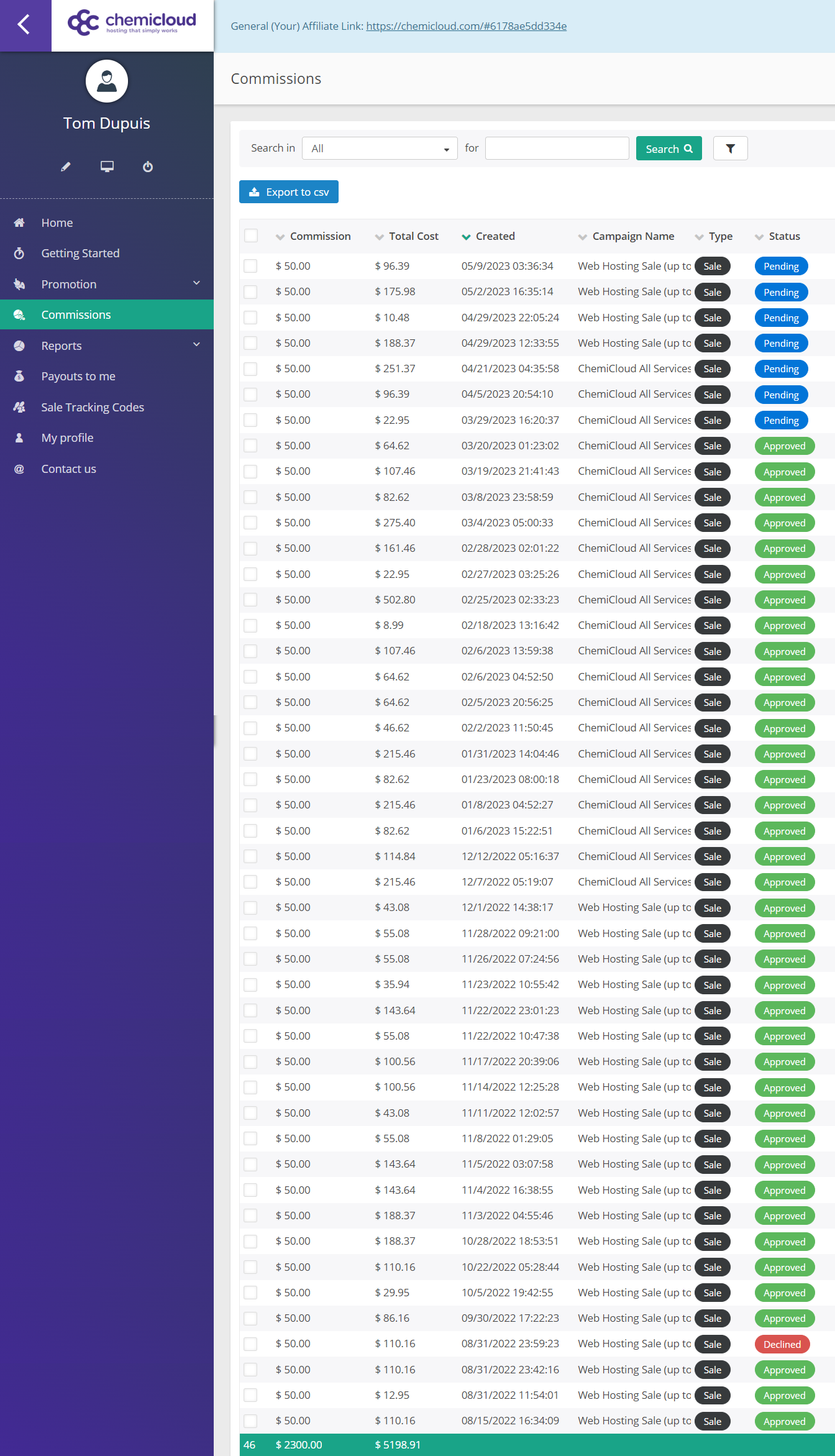835x1456 pixels.
Task: Sort by Campaign Name column arrow
Action: [582, 237]
